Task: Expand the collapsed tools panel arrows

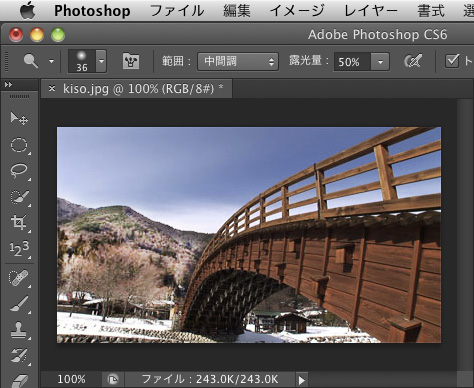Action: (8, 85)
